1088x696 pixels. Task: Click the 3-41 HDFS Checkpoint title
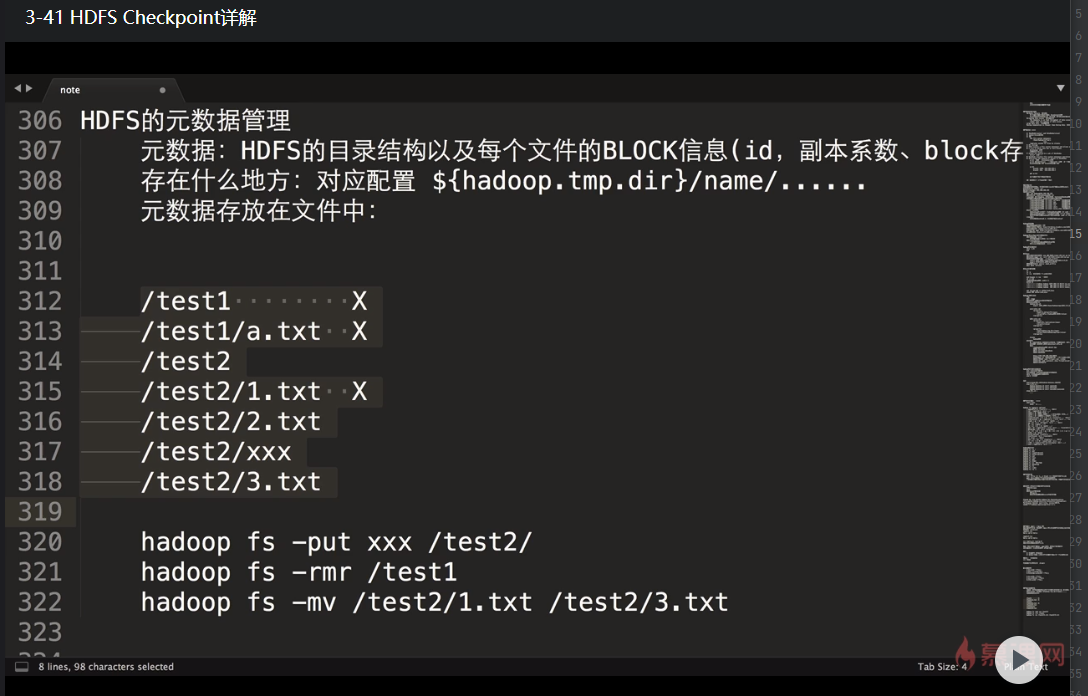pyautogui.click(x=141, y=17)
